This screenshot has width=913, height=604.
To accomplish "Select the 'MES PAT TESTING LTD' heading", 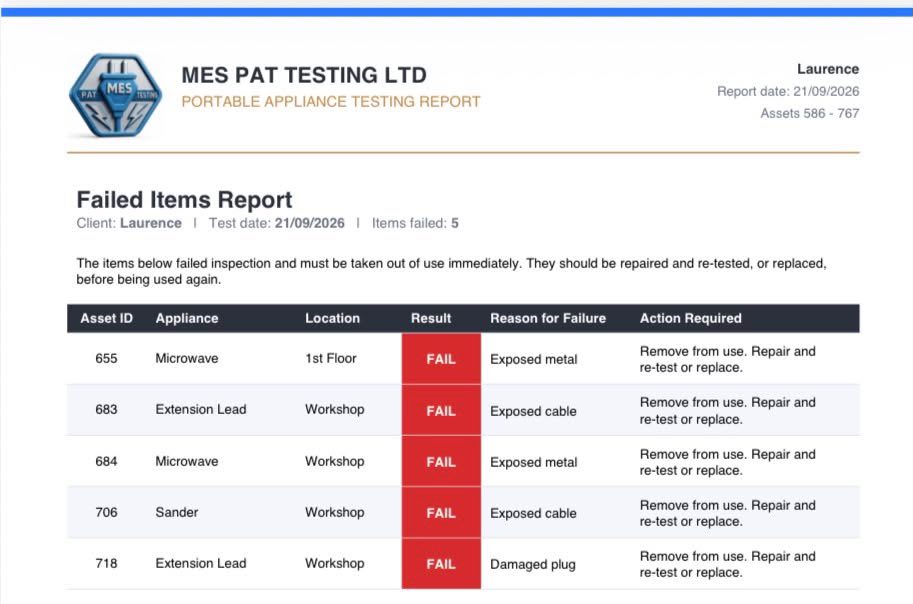I will (304, 75).
